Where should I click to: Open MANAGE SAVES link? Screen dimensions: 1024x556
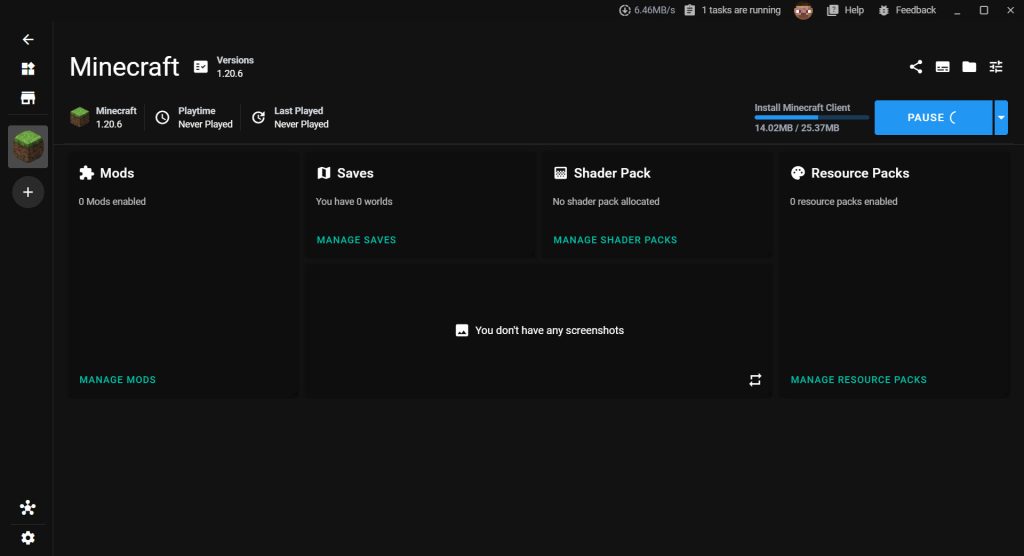357,240
